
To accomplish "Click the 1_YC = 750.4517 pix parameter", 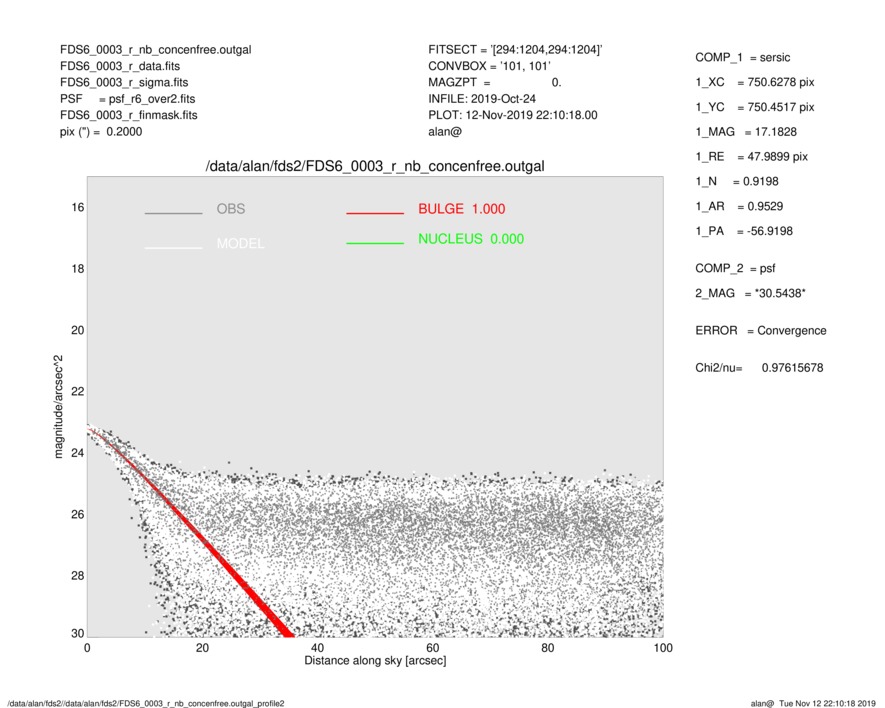I will (x=755, y=107).
